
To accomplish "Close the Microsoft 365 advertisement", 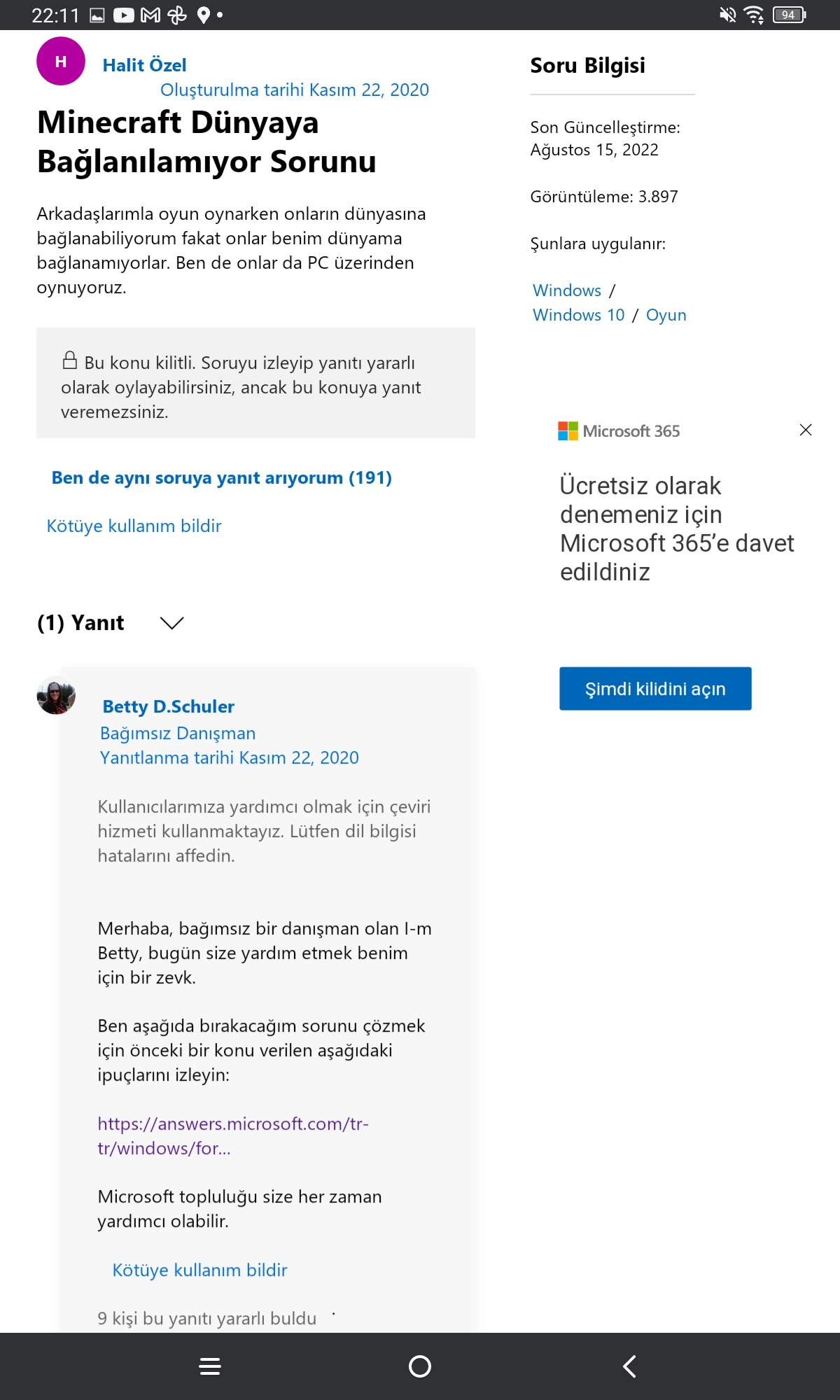I will tap(806, 430).
